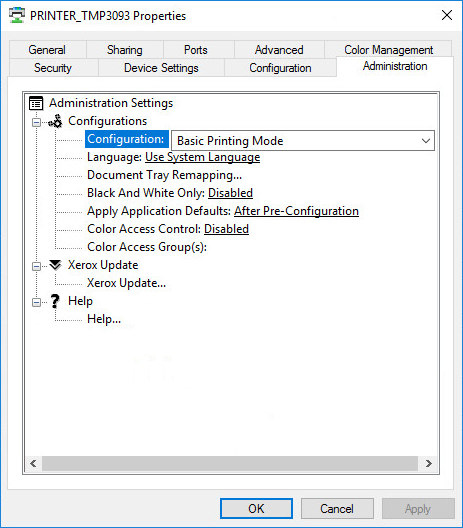Collapse the Configurations tree node
Screen dimensions: 463x528
tap(36, 122)
